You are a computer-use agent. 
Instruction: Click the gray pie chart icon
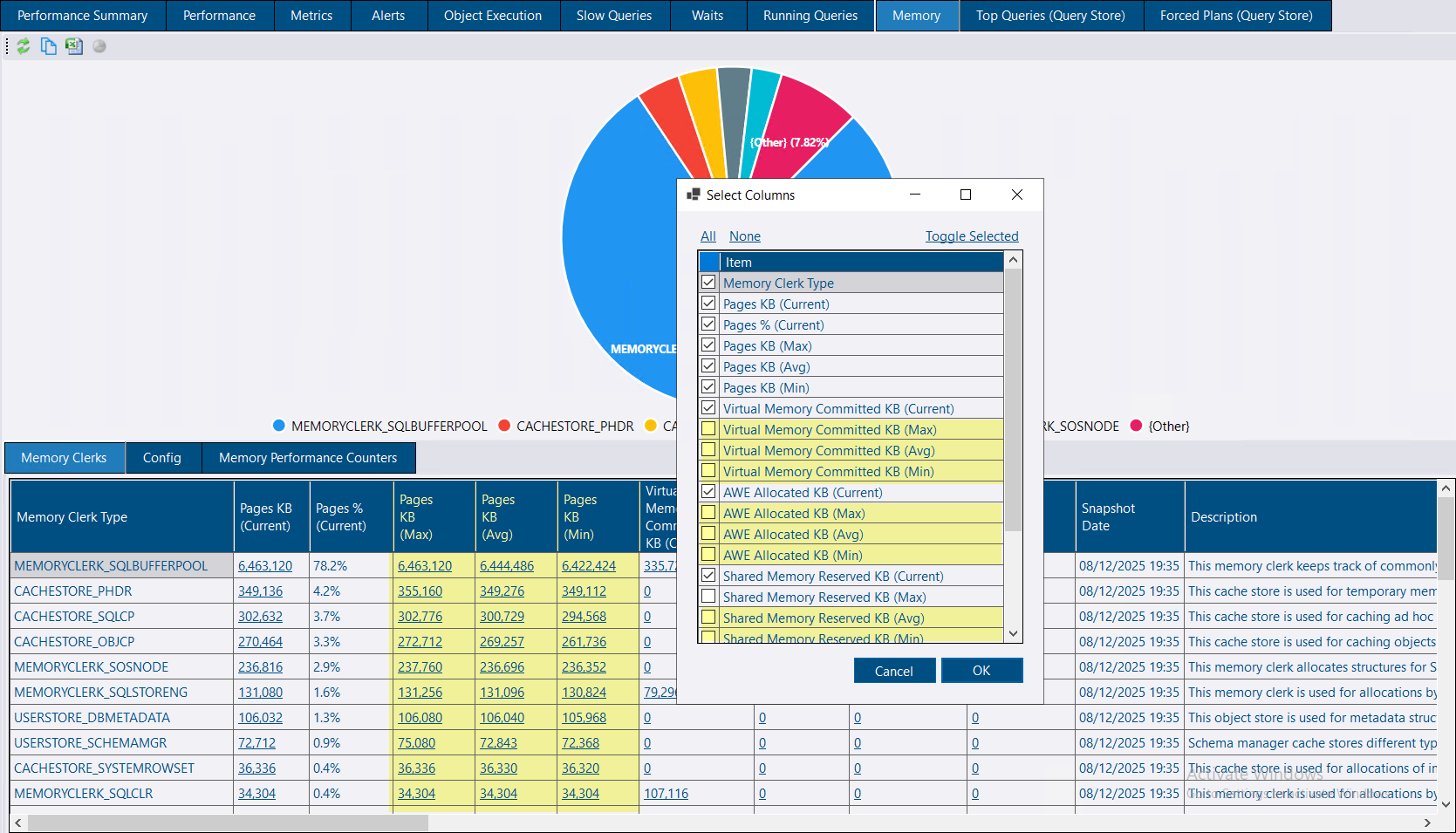[99, 46]
